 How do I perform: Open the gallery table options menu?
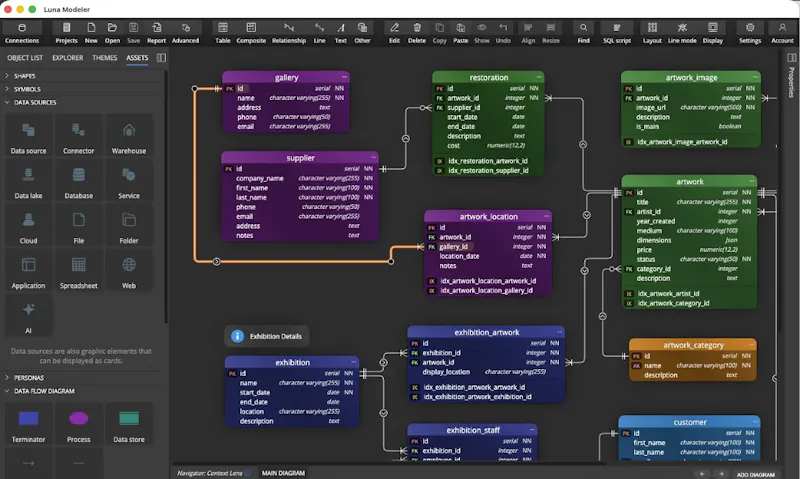pyautogui.click(x=344, y=77)
